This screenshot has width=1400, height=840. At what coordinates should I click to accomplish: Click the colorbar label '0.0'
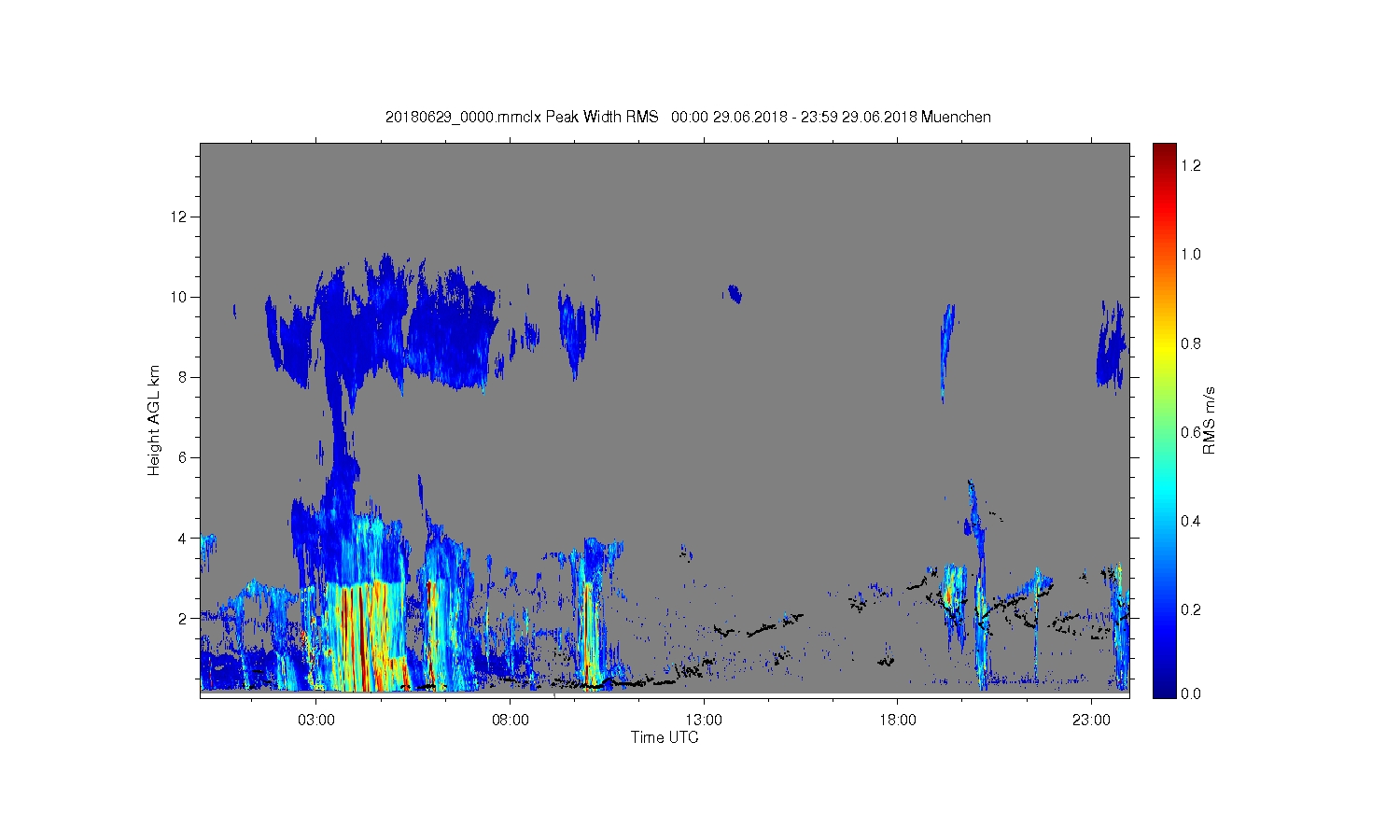(x=1191, y=693)
